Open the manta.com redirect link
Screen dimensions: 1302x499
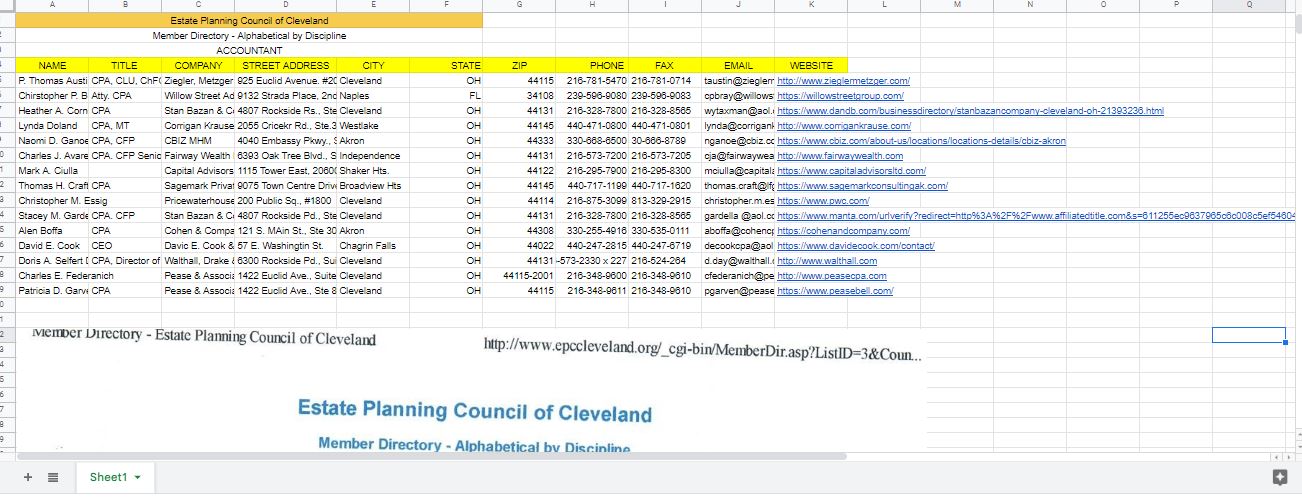point(1038,216)
